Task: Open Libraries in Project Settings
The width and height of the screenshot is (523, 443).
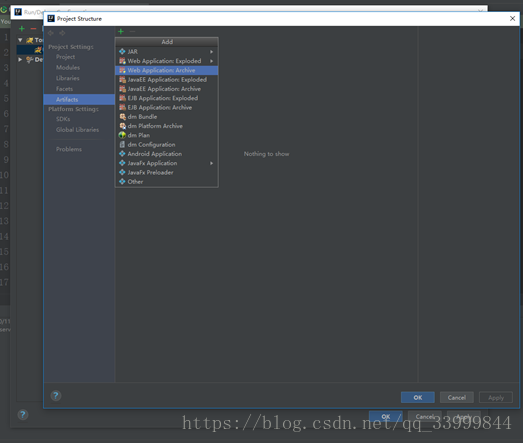Action: (x=68, y=78)
